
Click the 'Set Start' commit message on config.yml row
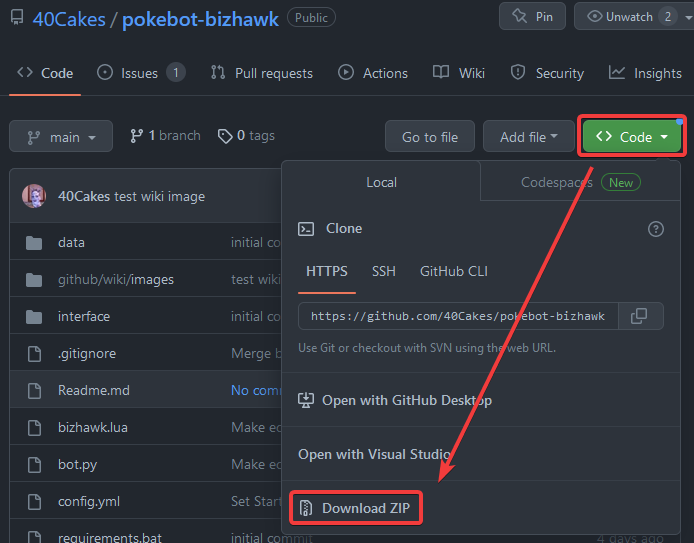(256, 501)
